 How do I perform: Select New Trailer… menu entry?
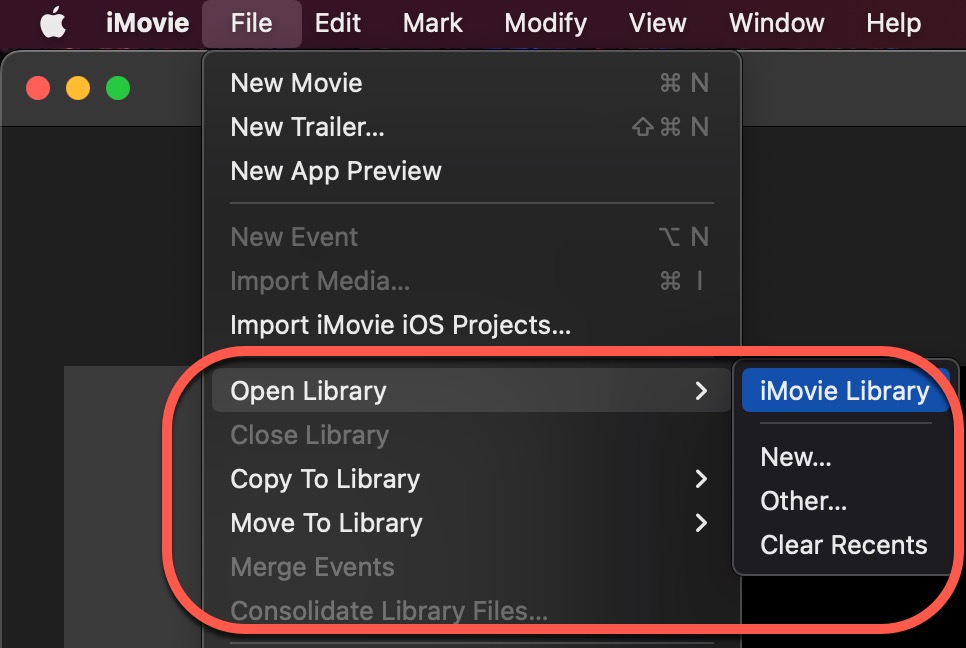[307, 127]
